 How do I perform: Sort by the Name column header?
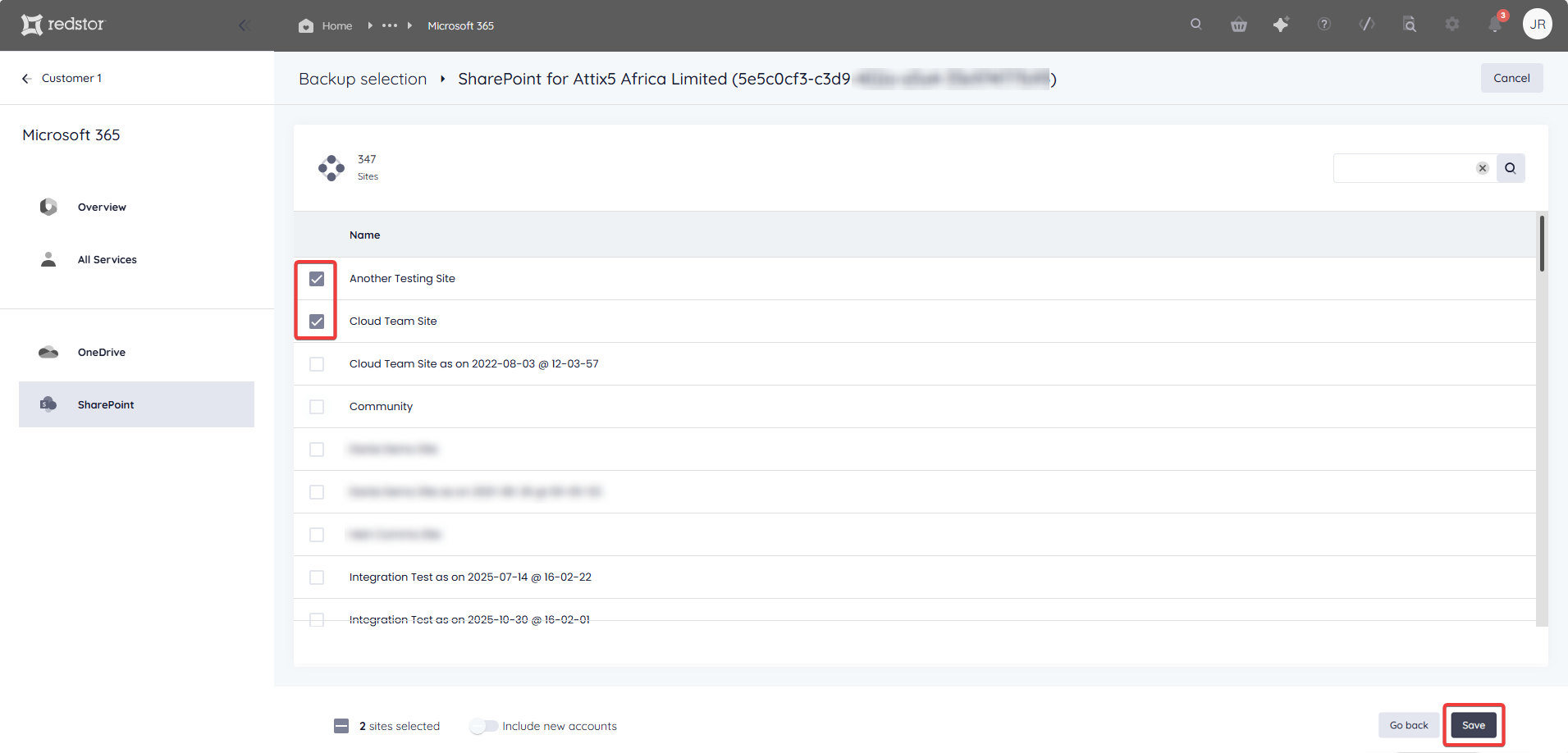[364, 235]
